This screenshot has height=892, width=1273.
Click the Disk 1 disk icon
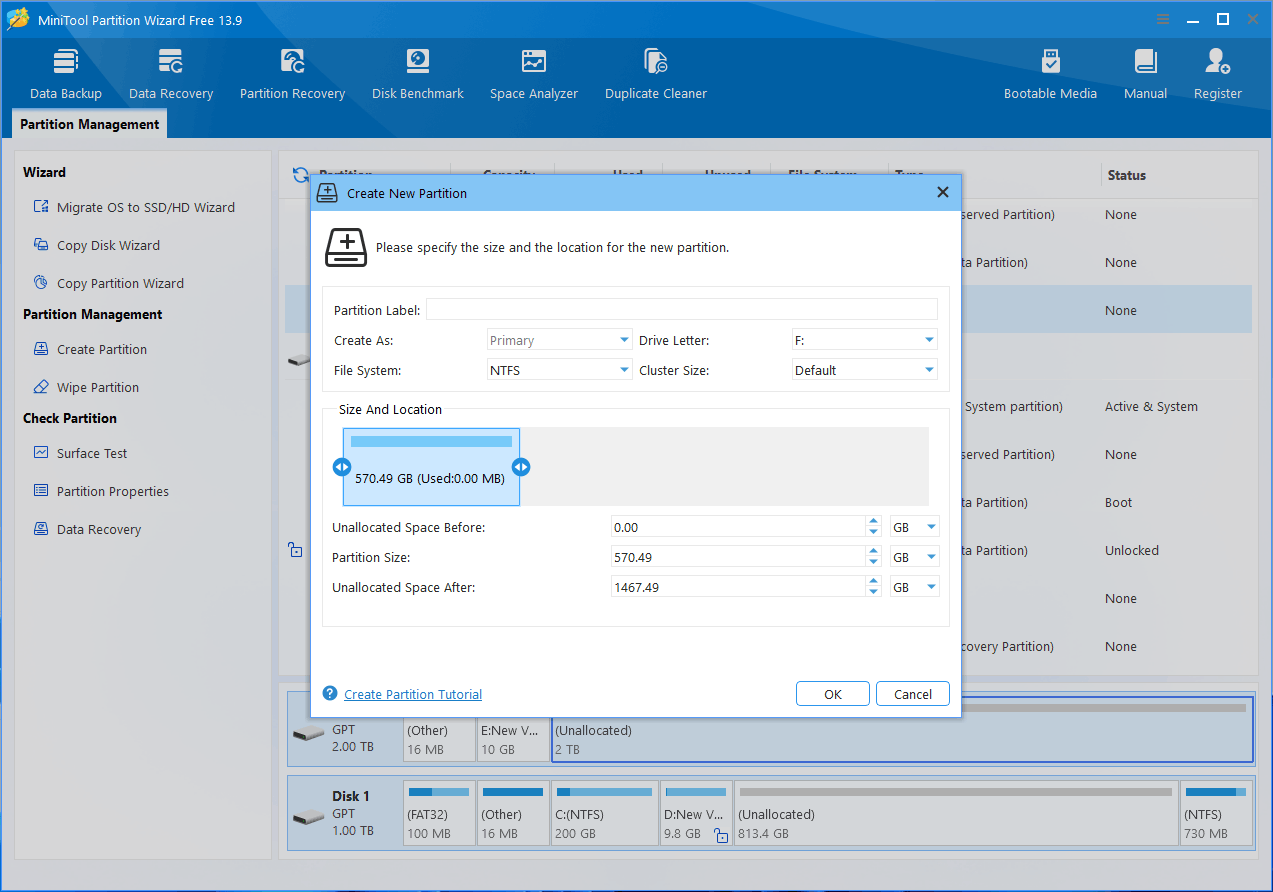click(x=308, y=817)
